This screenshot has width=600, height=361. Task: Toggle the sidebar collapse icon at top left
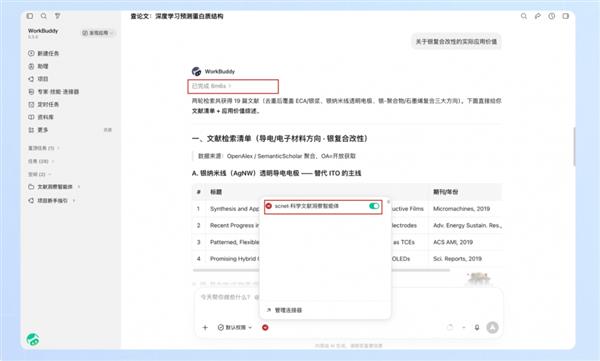pos(30,16)
